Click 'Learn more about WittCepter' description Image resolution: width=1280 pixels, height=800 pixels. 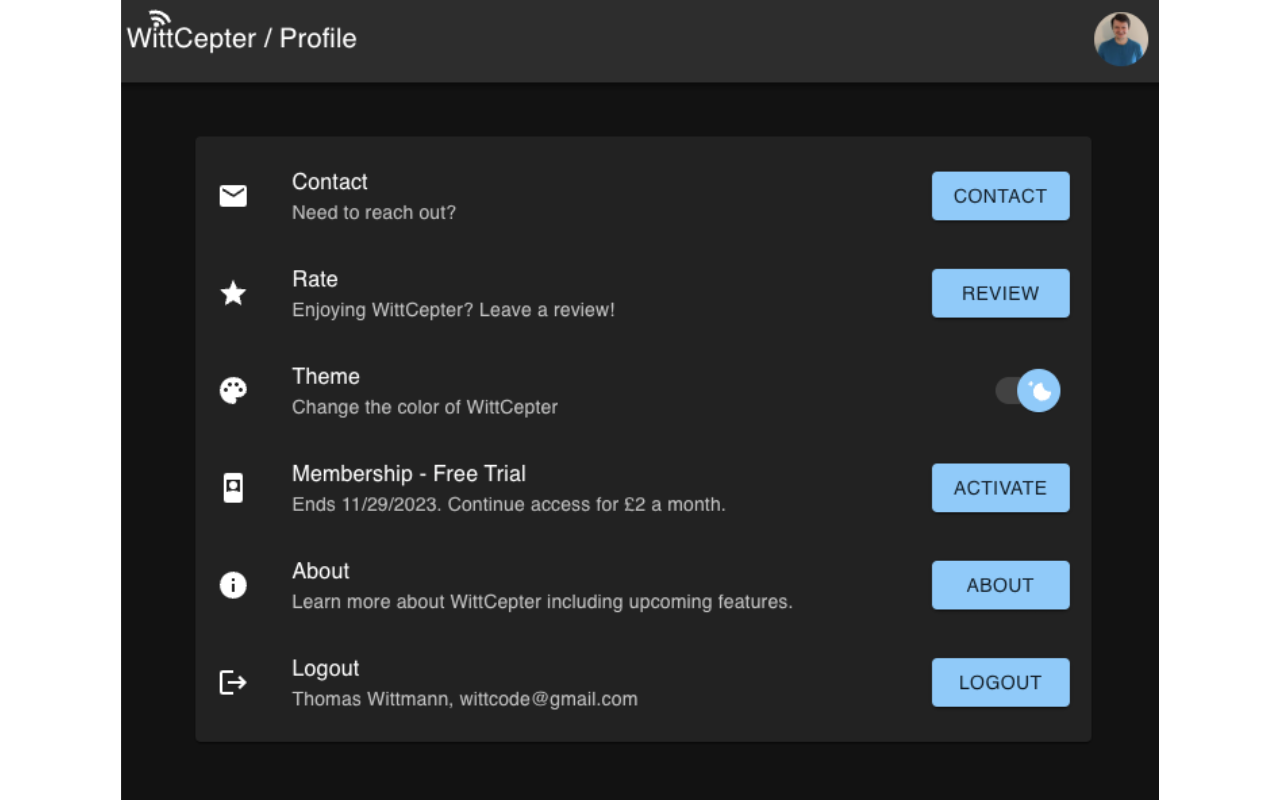point(542,602)
